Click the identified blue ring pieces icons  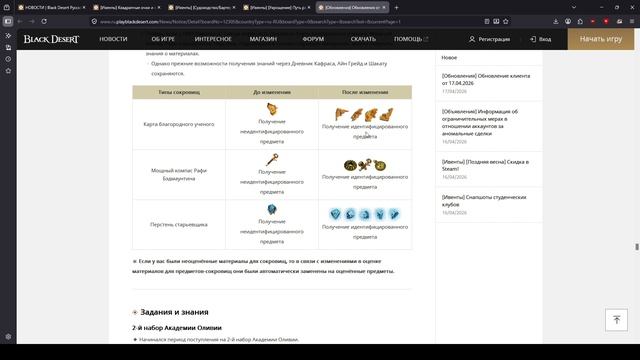tap(364, 214)
